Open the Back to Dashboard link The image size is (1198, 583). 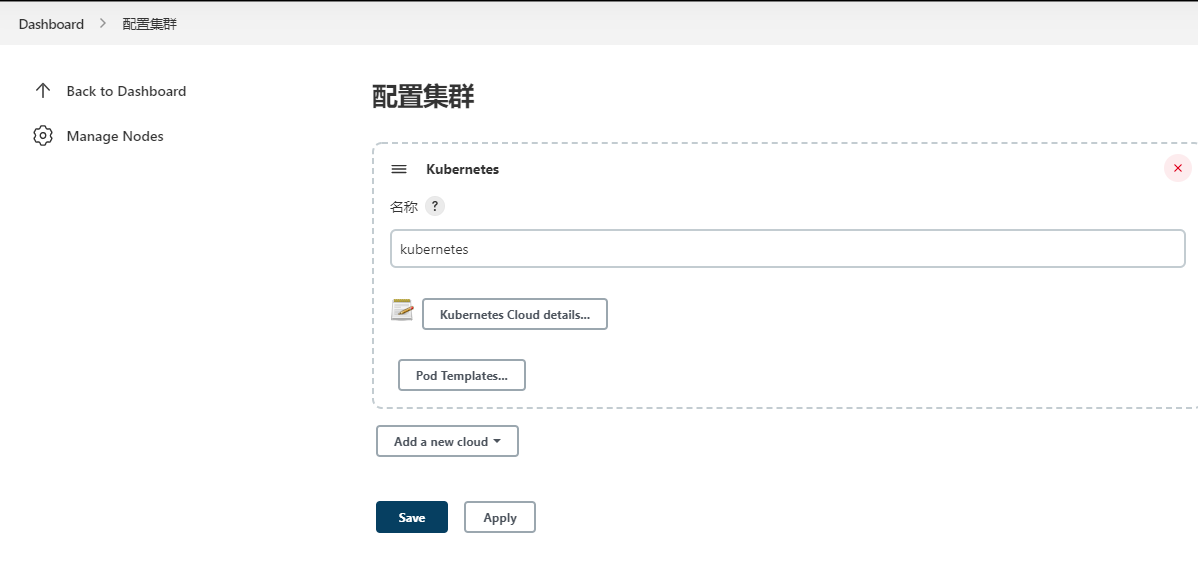(126, 91)
